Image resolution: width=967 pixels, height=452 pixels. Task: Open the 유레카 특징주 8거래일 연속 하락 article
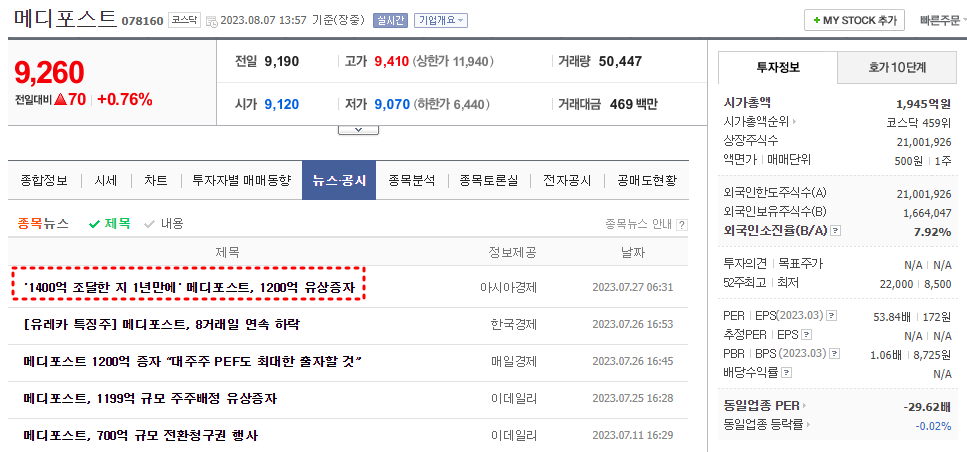point(162,324)
